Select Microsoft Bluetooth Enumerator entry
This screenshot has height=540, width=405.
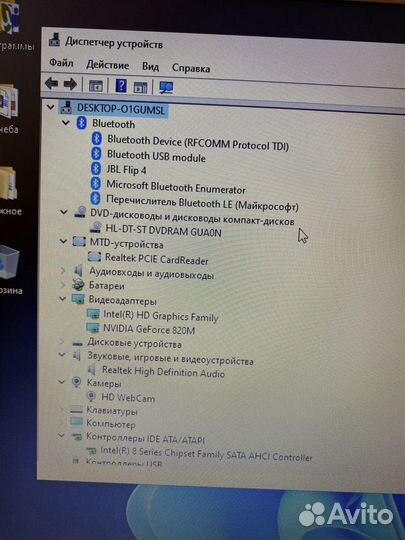point(176,187)
